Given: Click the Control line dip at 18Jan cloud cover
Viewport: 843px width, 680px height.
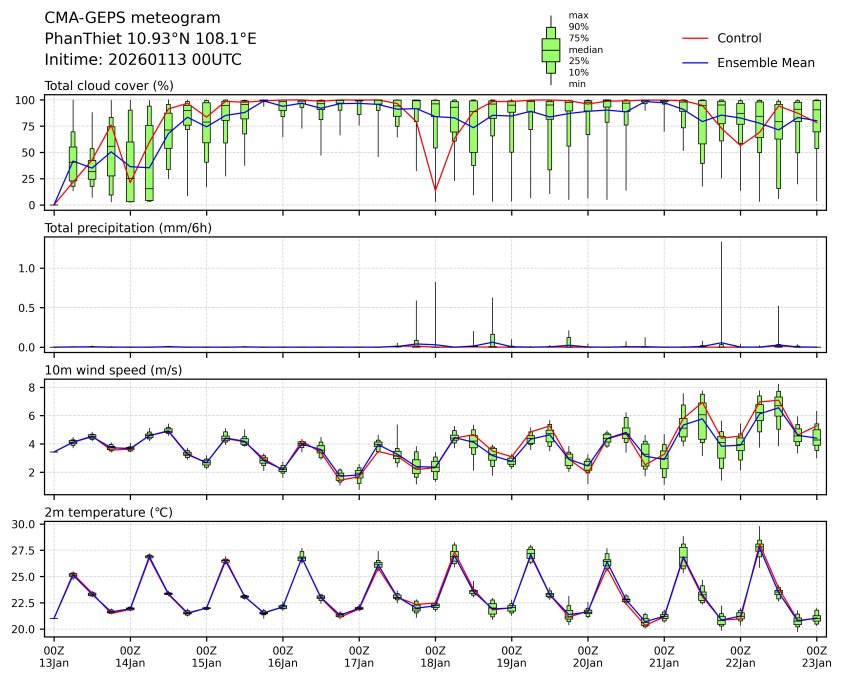Looking at the screenshot, I should [435, 189].
